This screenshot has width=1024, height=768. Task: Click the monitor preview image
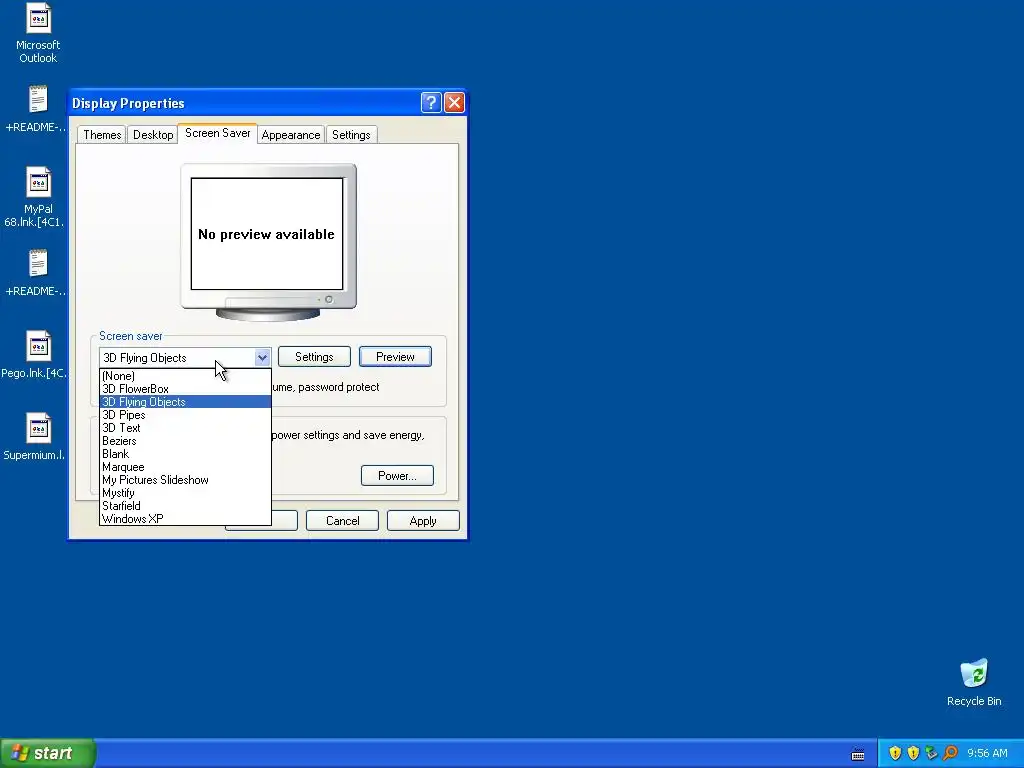coord(268,242)
